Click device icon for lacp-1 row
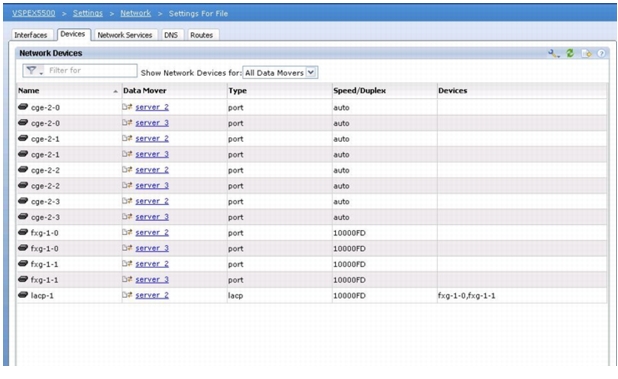The height and width of the screenshot is (379, 618). point(23,295)
